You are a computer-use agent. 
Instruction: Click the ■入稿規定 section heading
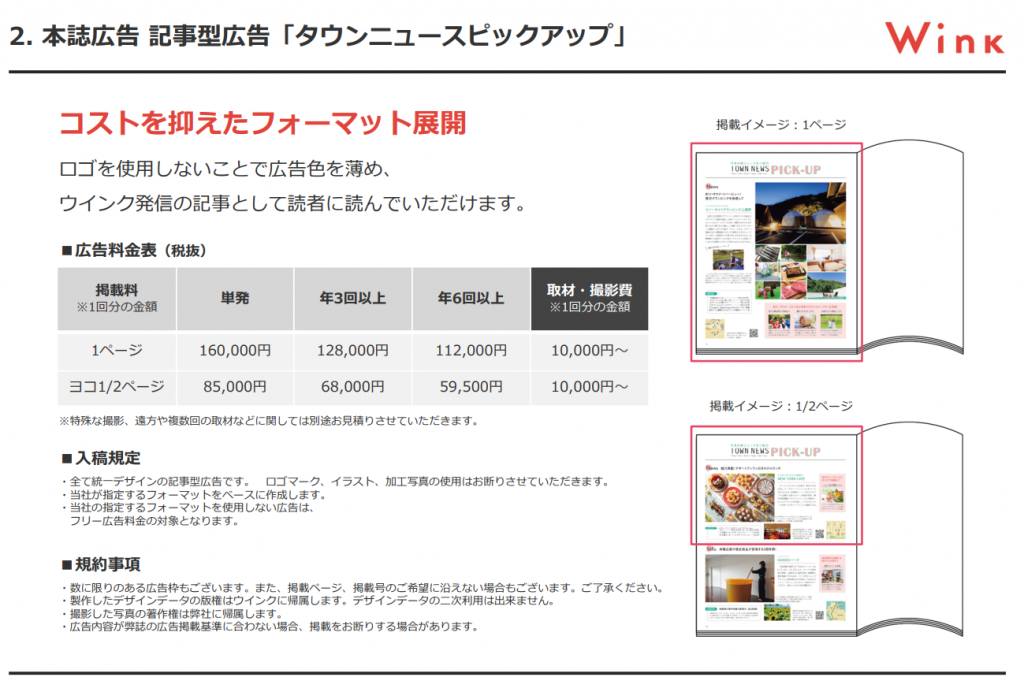[100, 457]
